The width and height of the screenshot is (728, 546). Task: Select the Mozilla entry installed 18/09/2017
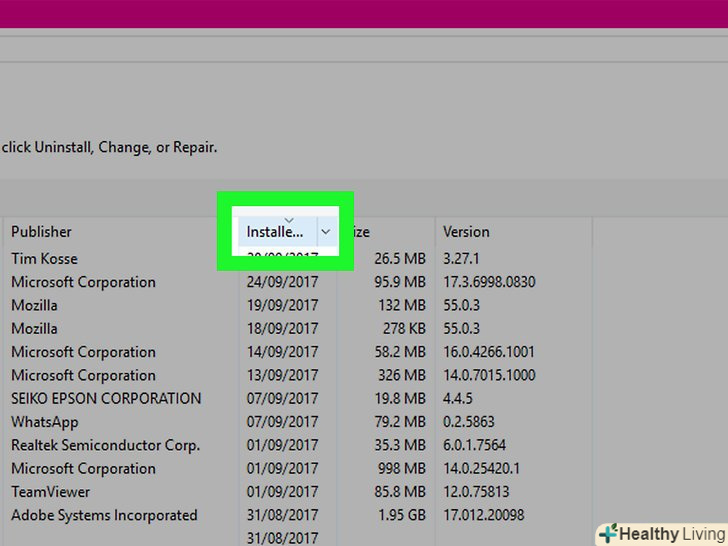34,329
